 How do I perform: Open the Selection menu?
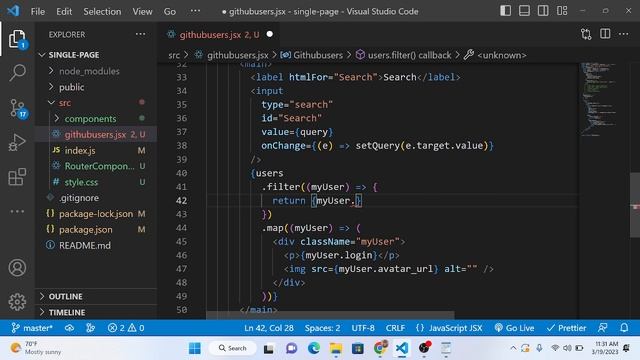pos(102,11)
